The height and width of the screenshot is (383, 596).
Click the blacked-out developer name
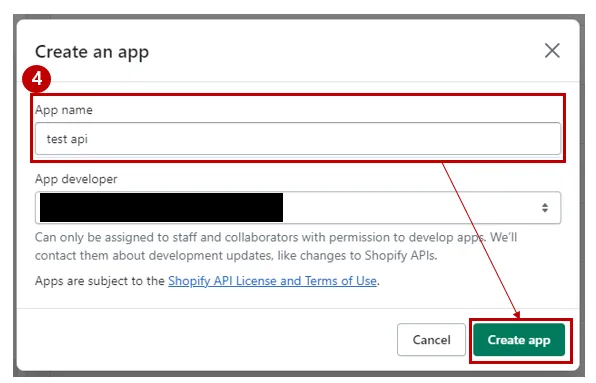coord(161,207)
